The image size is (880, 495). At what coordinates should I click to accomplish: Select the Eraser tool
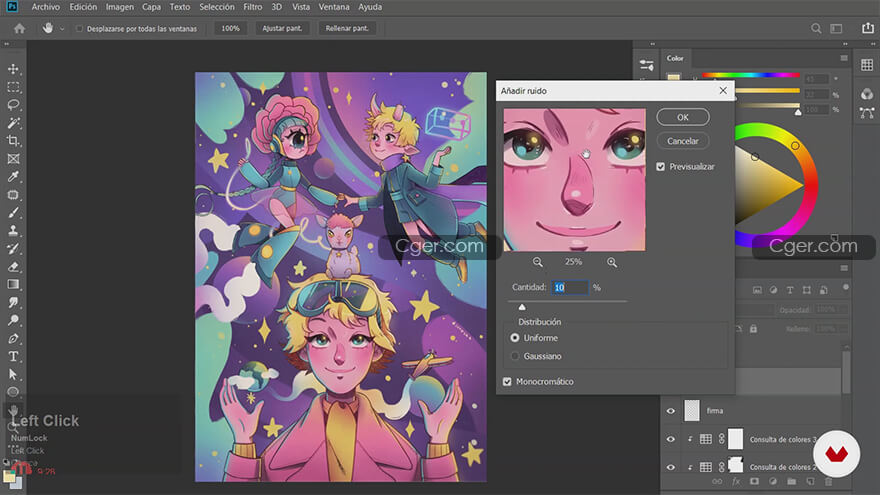tap(13, 267)
